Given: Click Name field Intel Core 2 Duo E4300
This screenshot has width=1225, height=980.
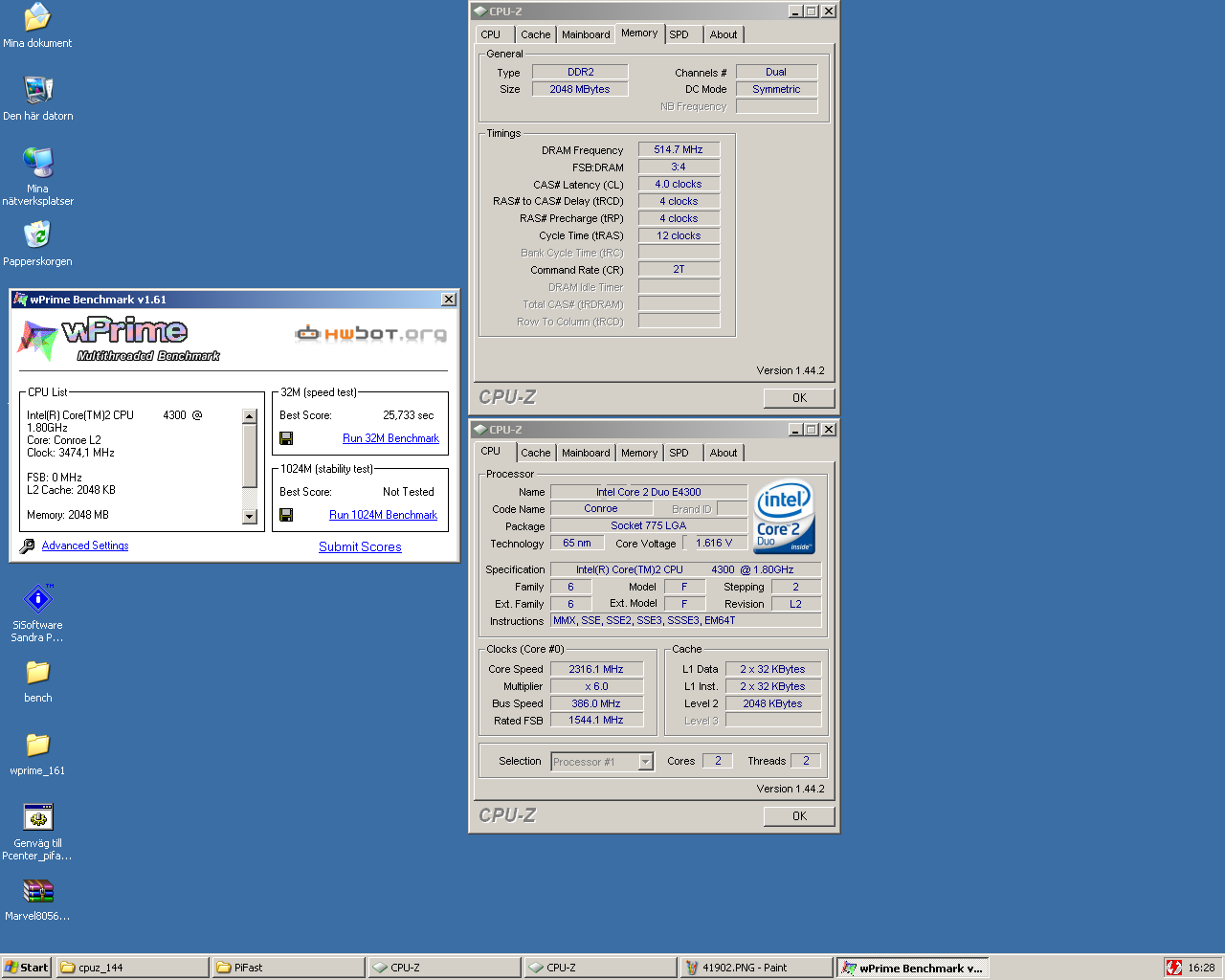Looking at the screenshot, I should pos(649,492).
